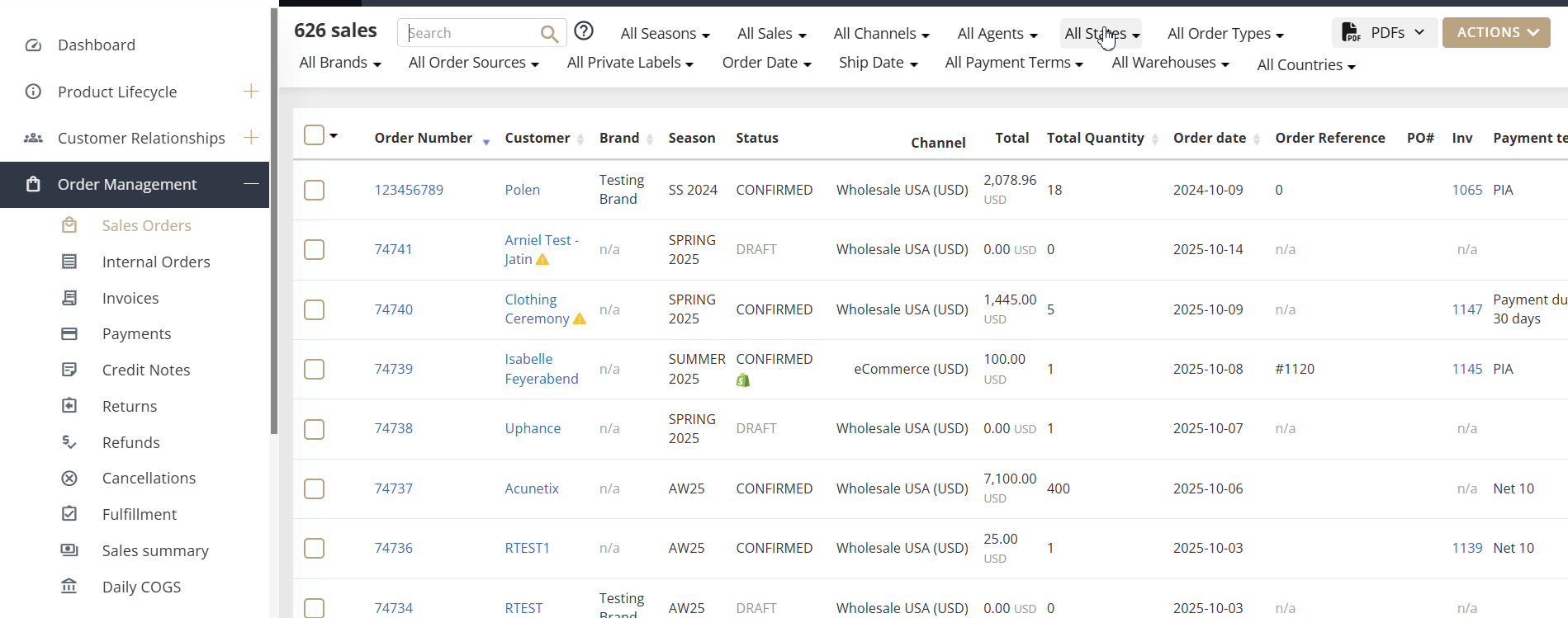Click the Cancellations icon in sidebar

[69, 479]
